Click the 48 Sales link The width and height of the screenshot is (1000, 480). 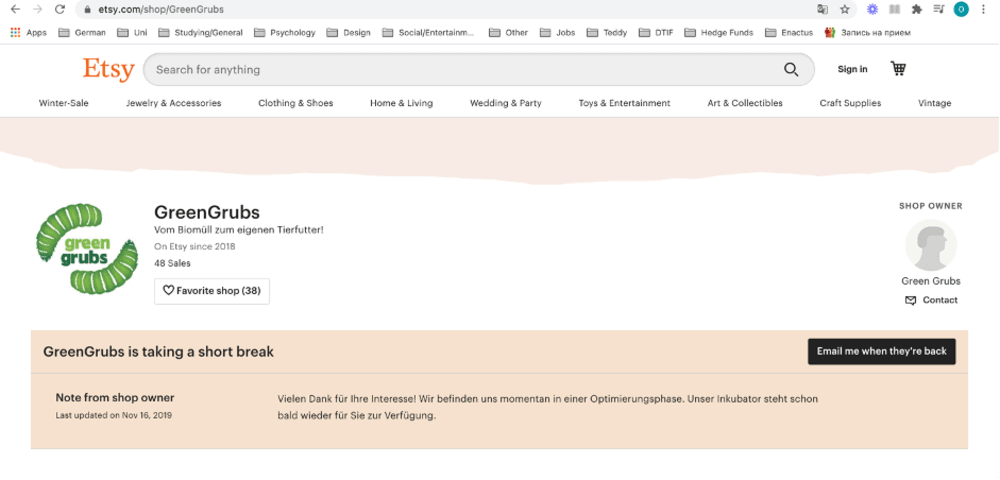[x=172, y=263]
